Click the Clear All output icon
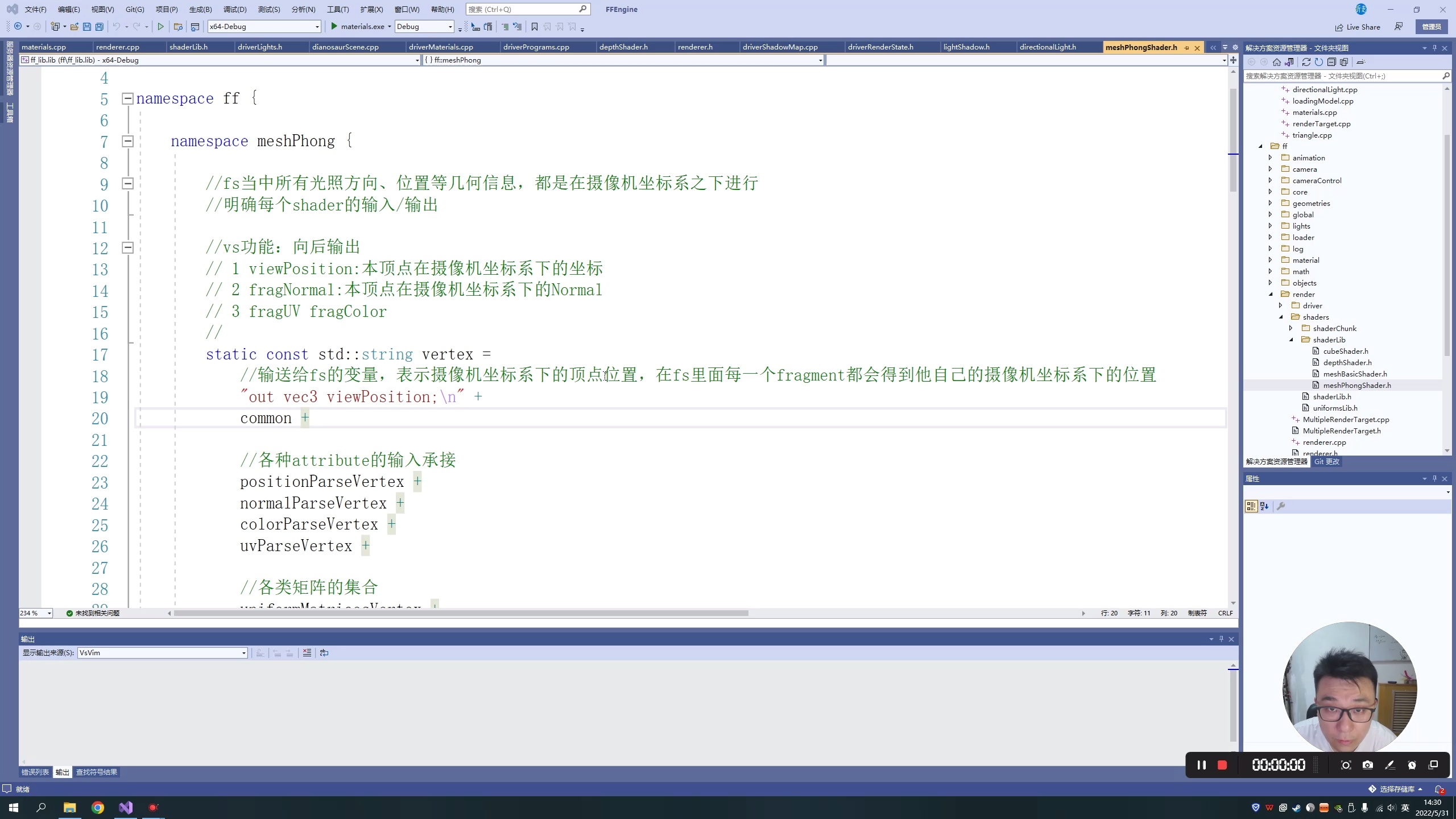 tap(307, 653)
